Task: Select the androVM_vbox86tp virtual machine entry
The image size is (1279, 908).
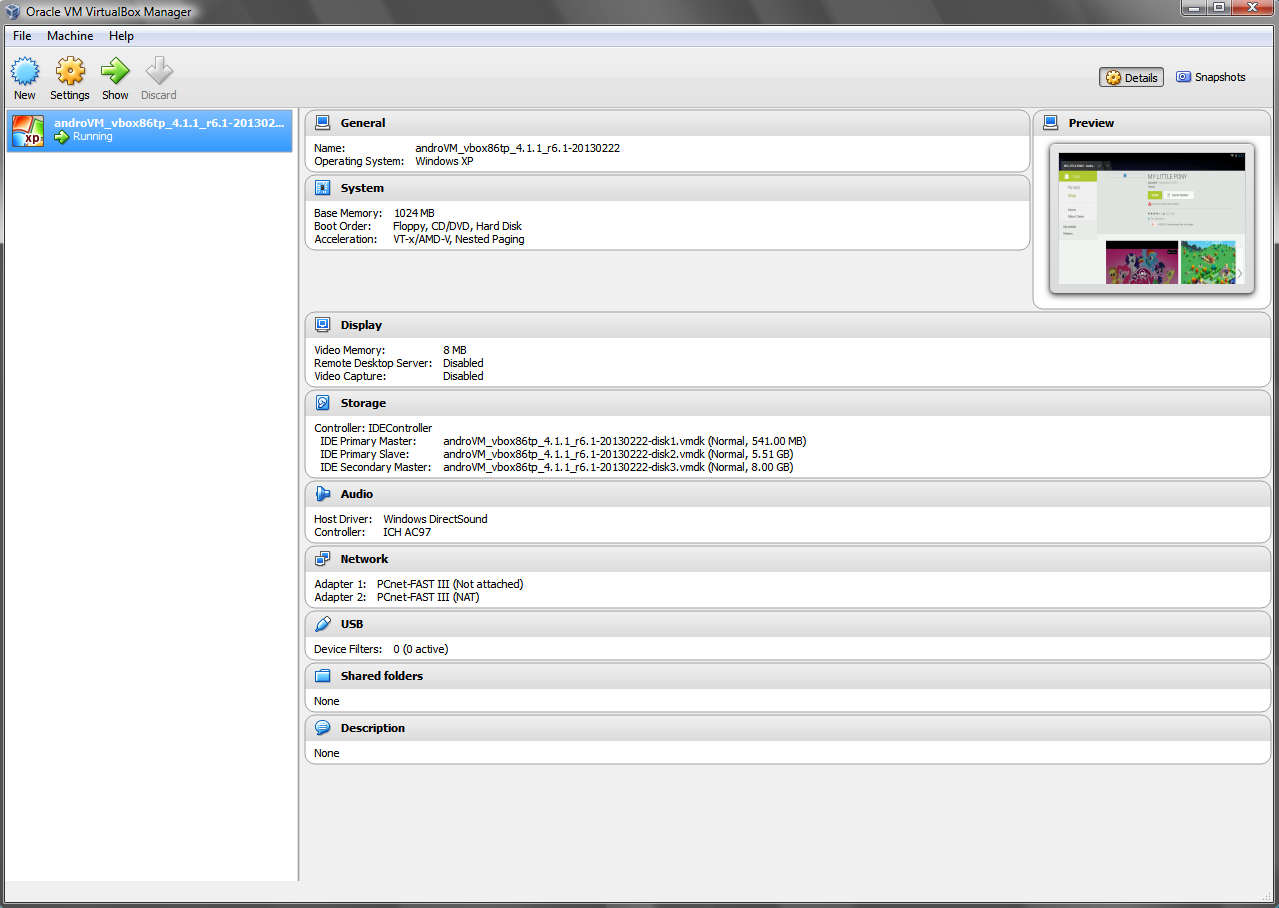Action: click(150, 130)
